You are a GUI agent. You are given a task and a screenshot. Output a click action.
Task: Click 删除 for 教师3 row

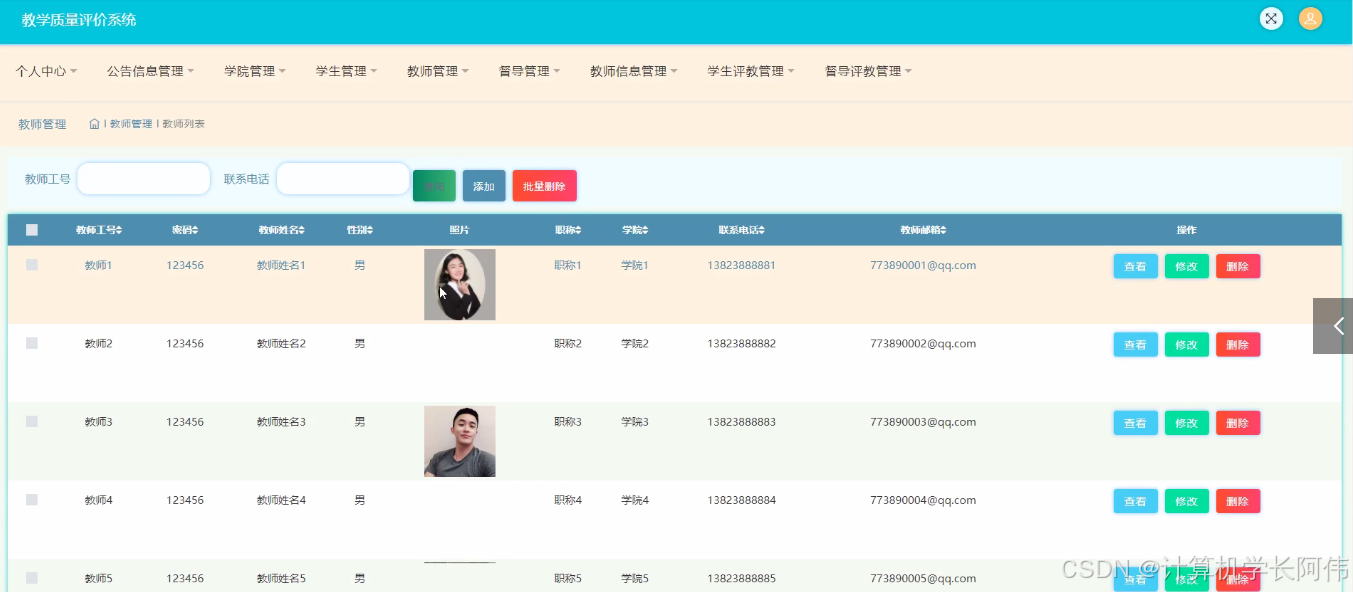coord(1238,422)
